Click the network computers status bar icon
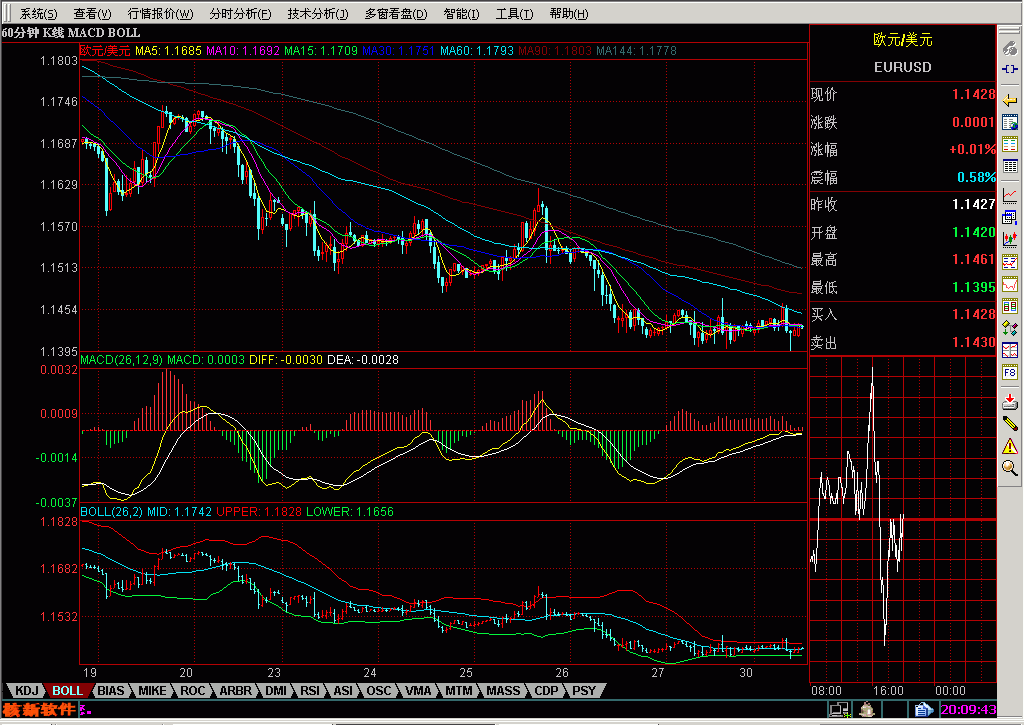Screen dimensions: 1024x725 coord(839,709)
